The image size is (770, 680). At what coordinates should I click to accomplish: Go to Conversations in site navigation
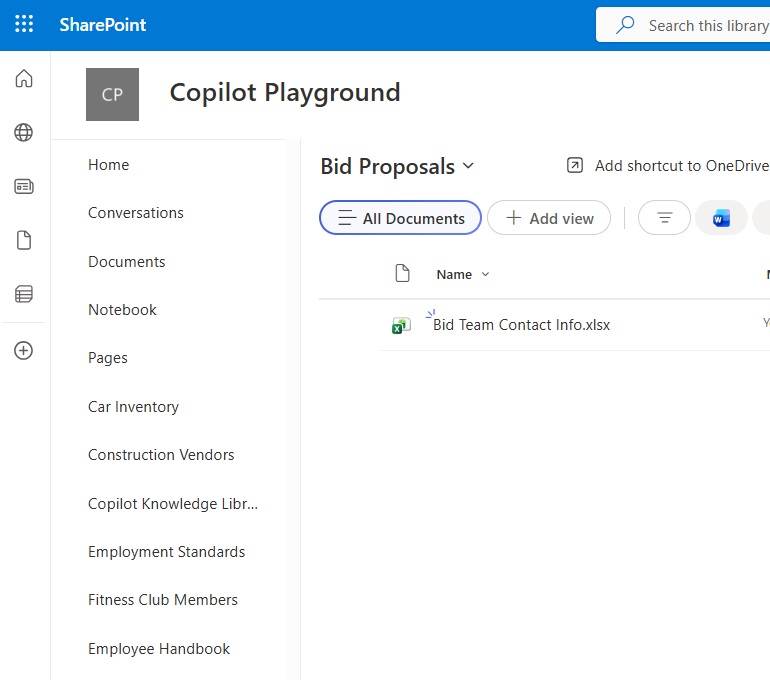[136, 213]
